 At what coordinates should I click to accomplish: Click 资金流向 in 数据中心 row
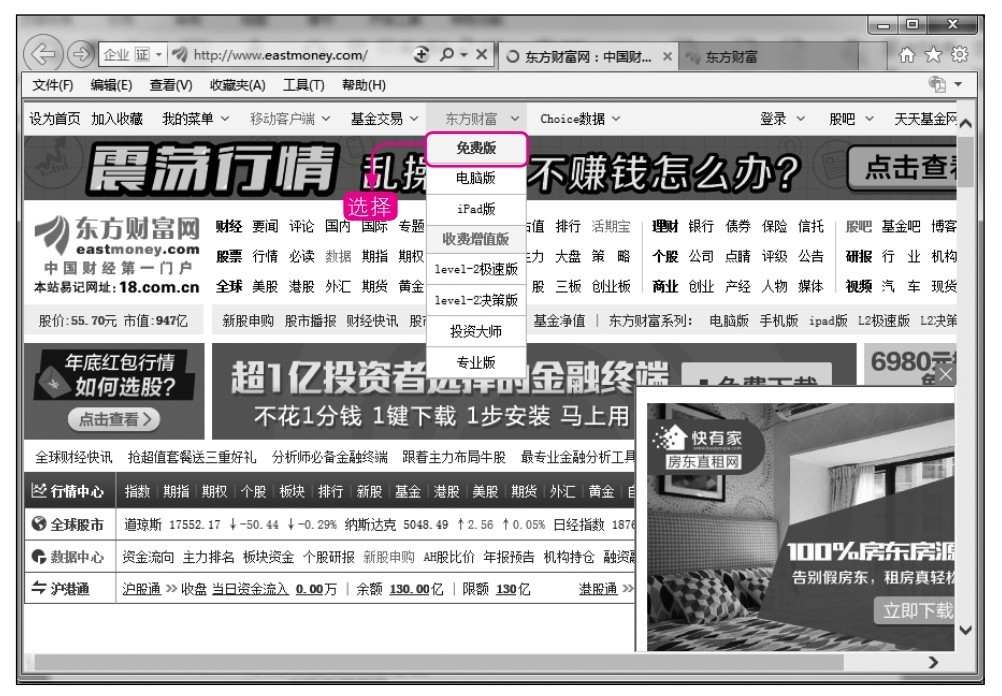point(148,557)
